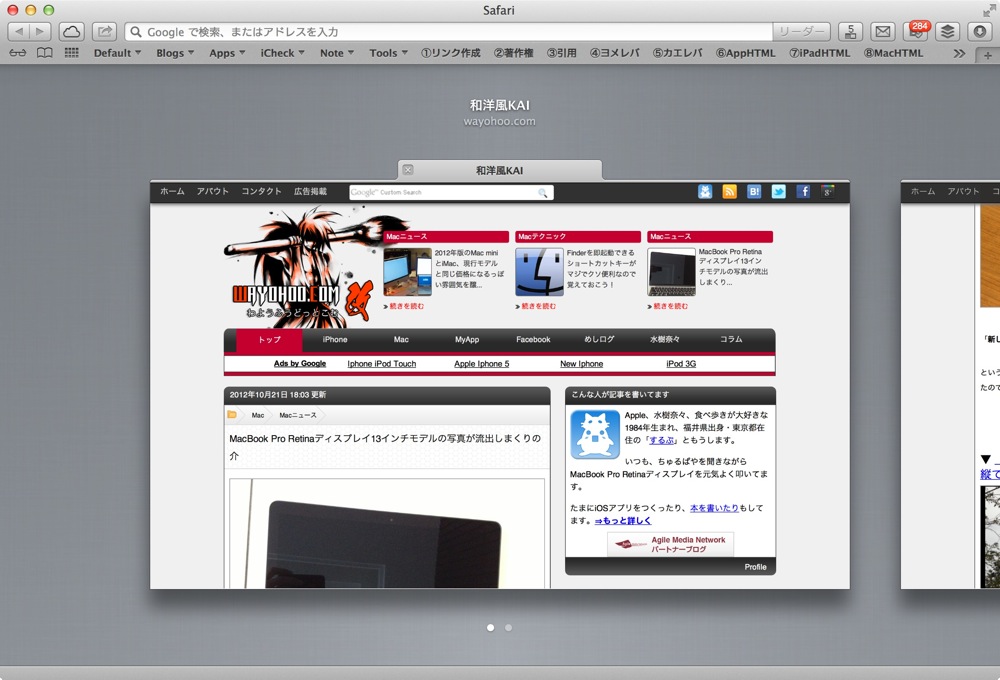Open the Downloads toolbar button
The image size is (1000, 680).
tap(980, 31)
